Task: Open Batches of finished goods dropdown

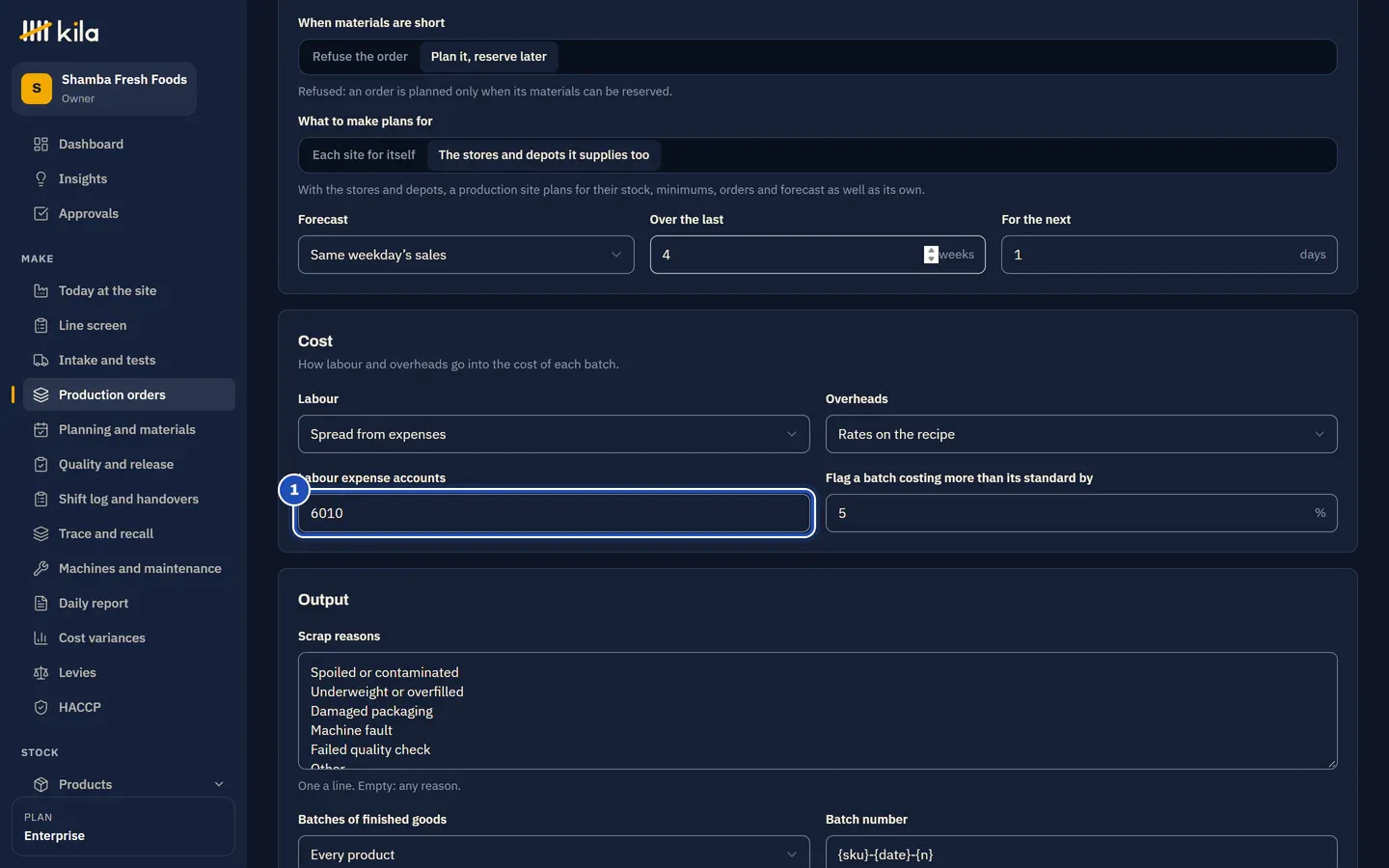Action: coord(554,854)
